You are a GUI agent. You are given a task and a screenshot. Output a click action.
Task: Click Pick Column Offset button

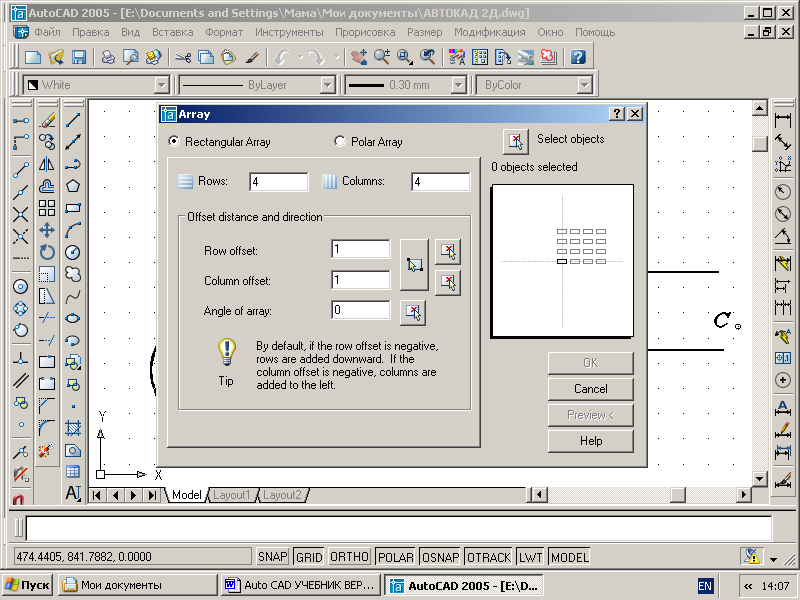point(448,283)
